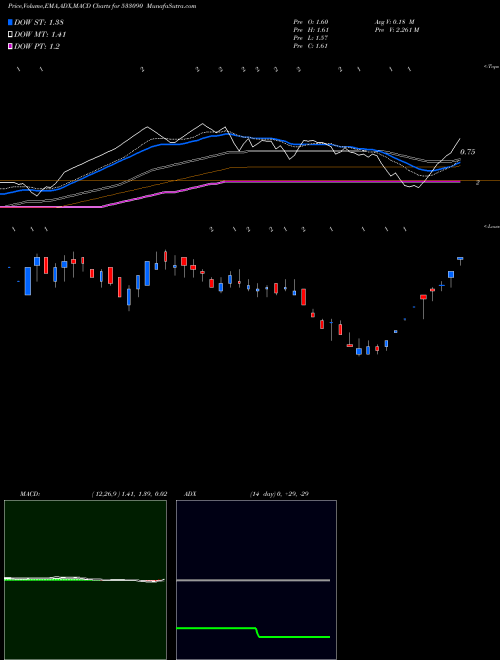Click the last blue candle at chart right
Image resolution: width=500 pixels, height=660 pixels.
460,258
